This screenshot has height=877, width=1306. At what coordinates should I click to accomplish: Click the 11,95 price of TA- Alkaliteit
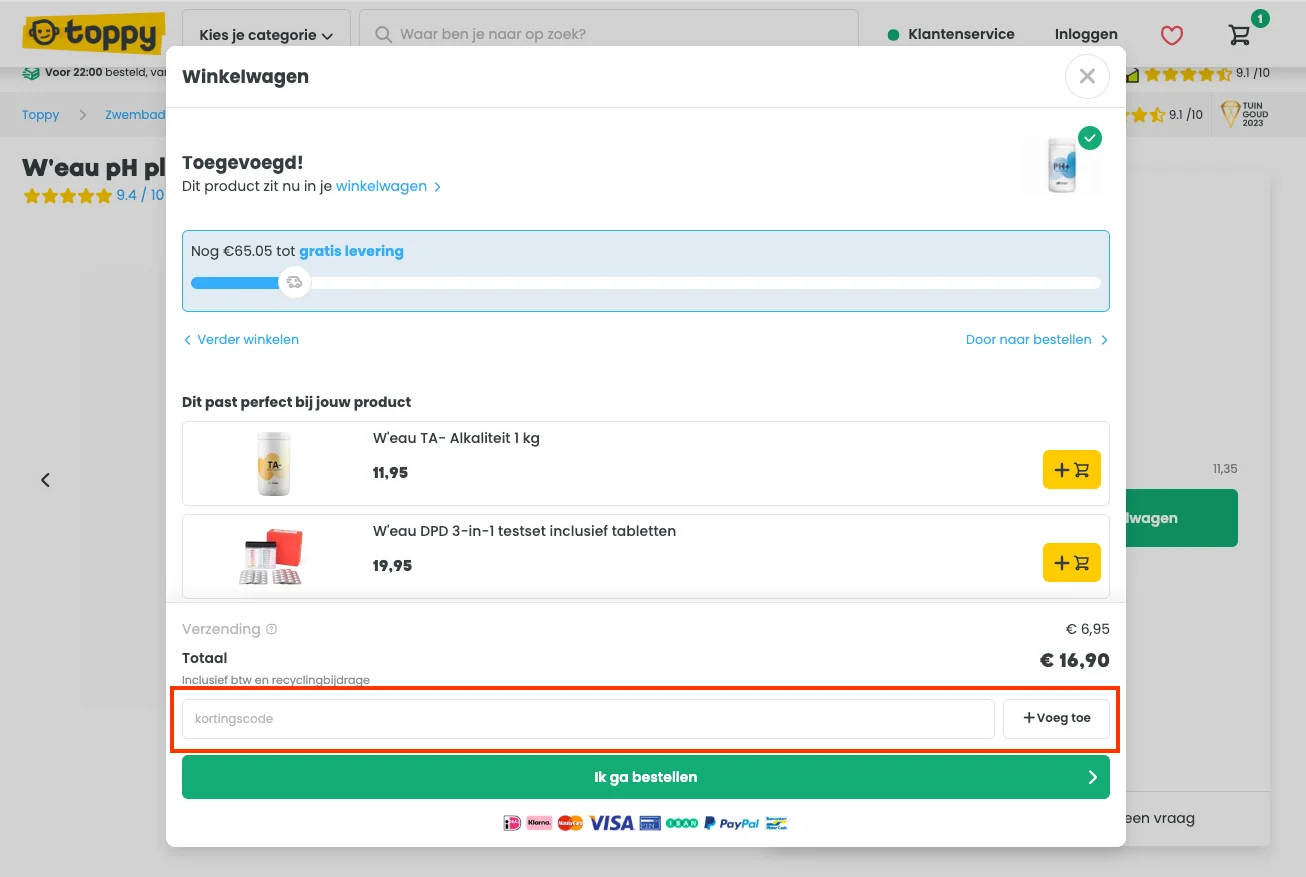pyautogui.click(x=390, y=473)
